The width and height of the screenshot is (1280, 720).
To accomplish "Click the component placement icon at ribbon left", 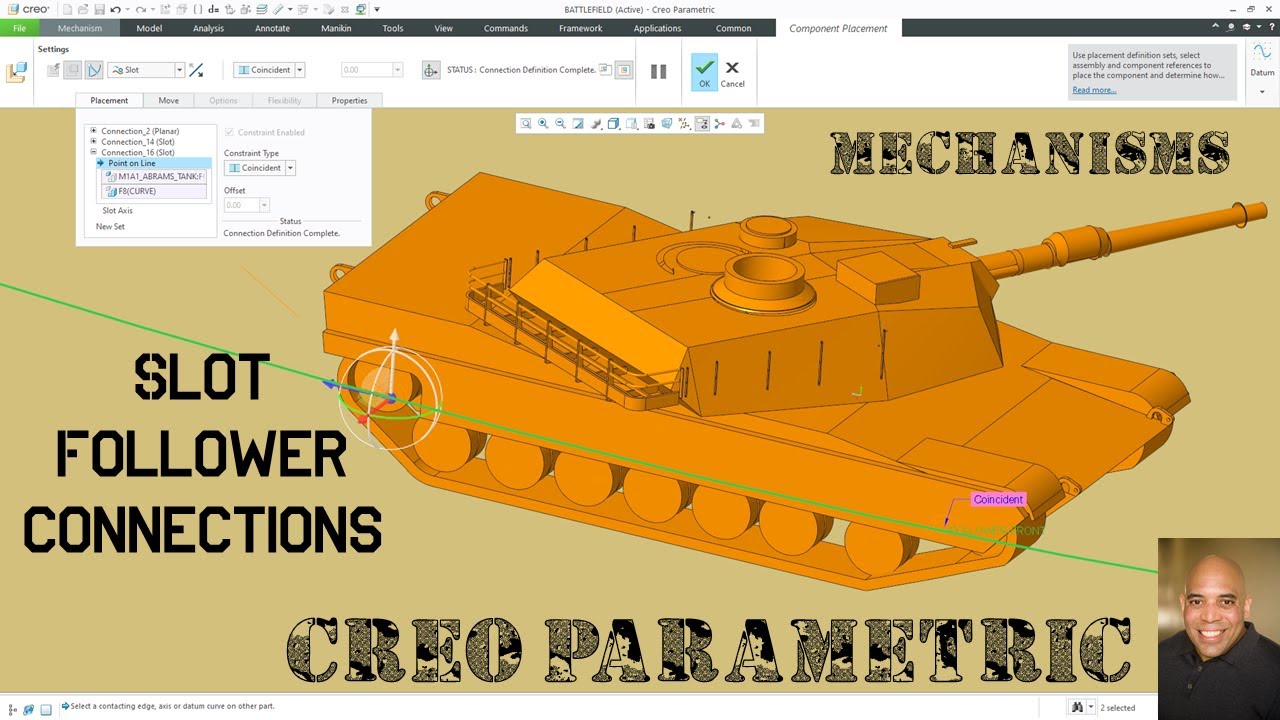I will click(x=16, y=72).
